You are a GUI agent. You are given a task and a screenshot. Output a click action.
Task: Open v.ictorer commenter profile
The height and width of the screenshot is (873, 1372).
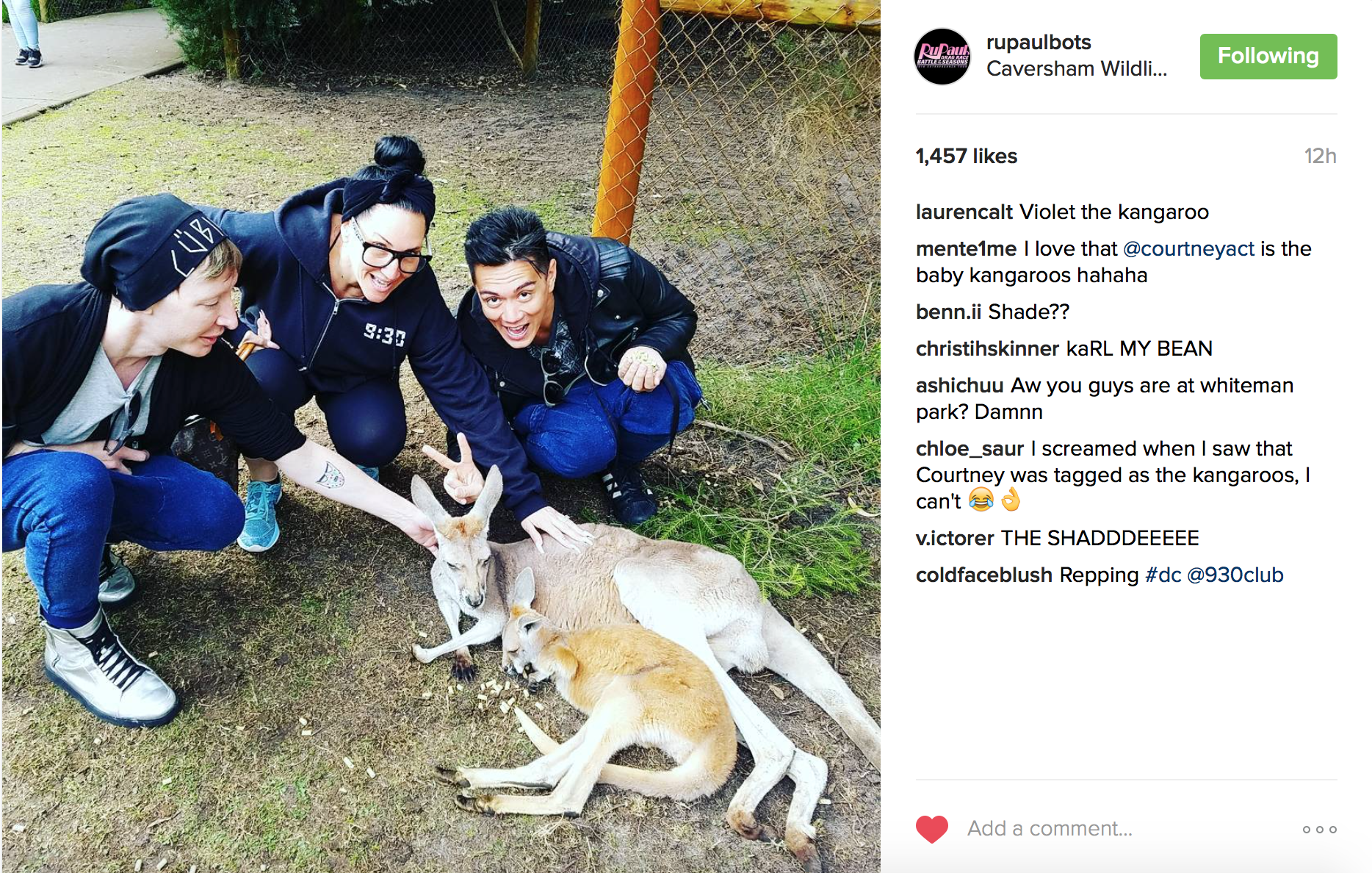[955, 538]
